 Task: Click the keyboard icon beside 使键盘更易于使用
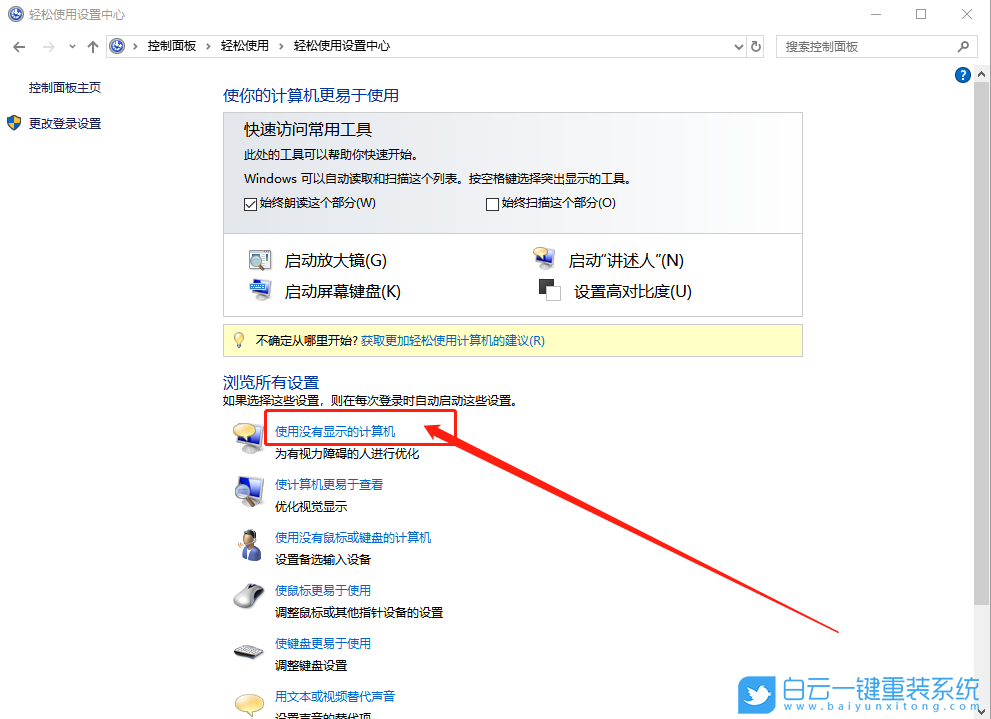tap(248, 649)
